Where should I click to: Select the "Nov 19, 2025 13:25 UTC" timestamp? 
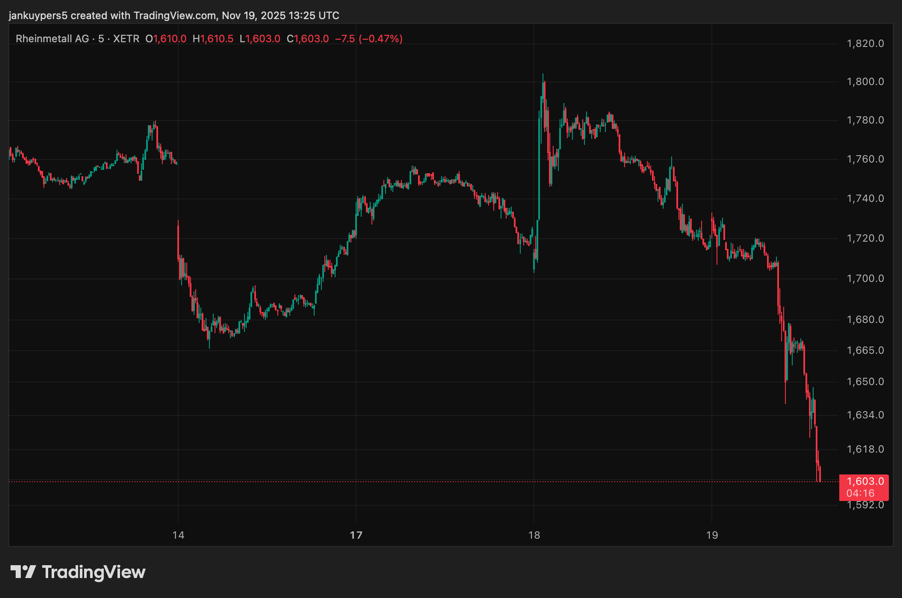[281, 16]
